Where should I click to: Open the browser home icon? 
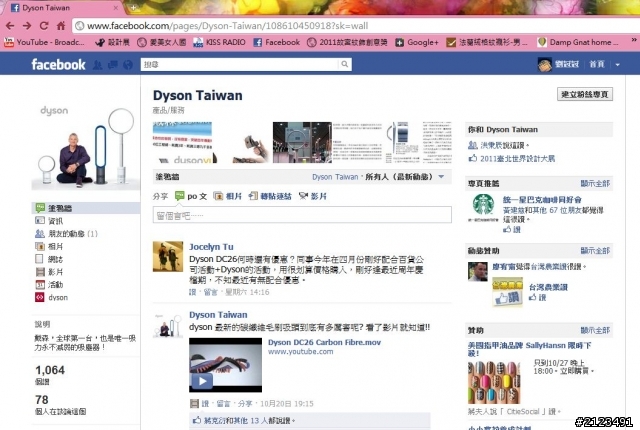61,26
